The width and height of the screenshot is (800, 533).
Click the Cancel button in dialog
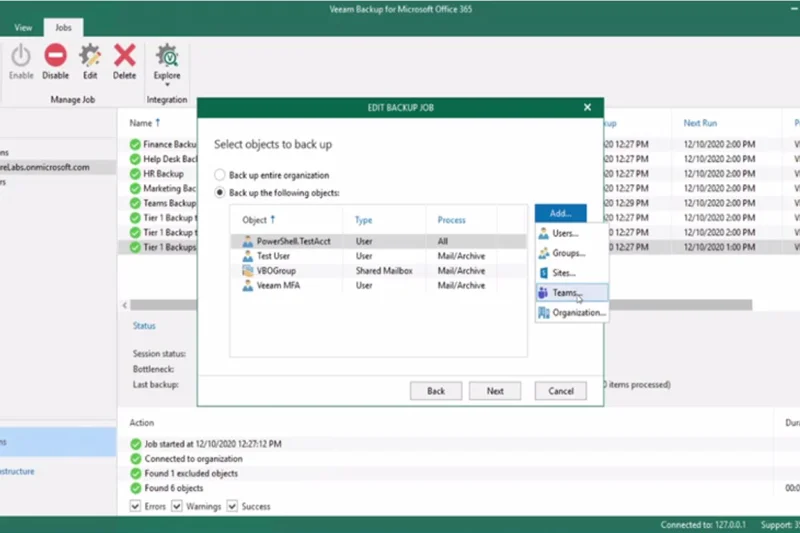(561, 391)
